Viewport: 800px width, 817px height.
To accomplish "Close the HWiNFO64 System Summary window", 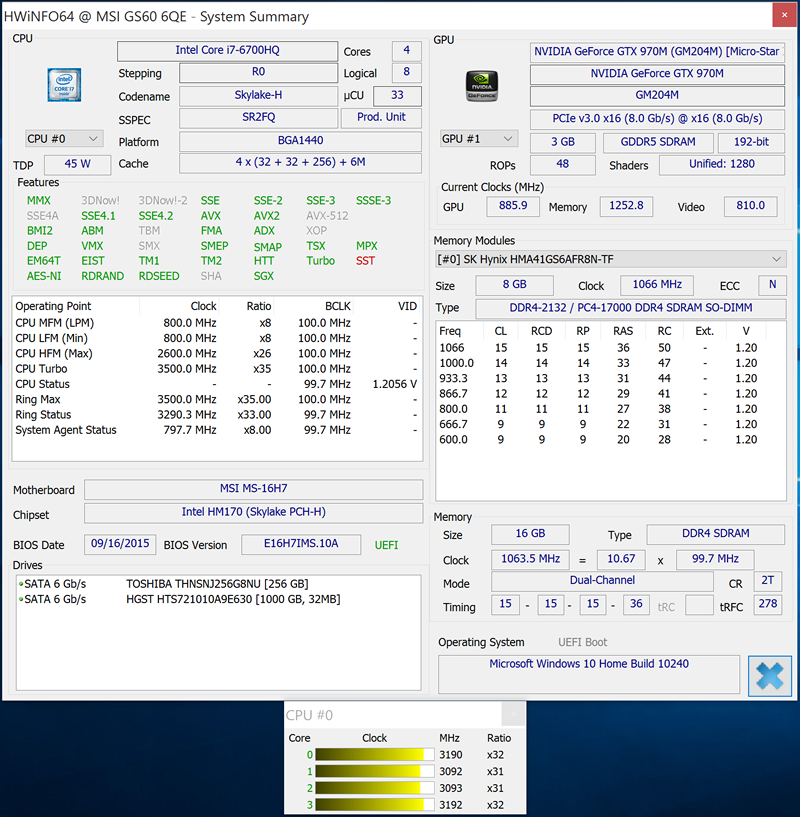I will point(784,15).
